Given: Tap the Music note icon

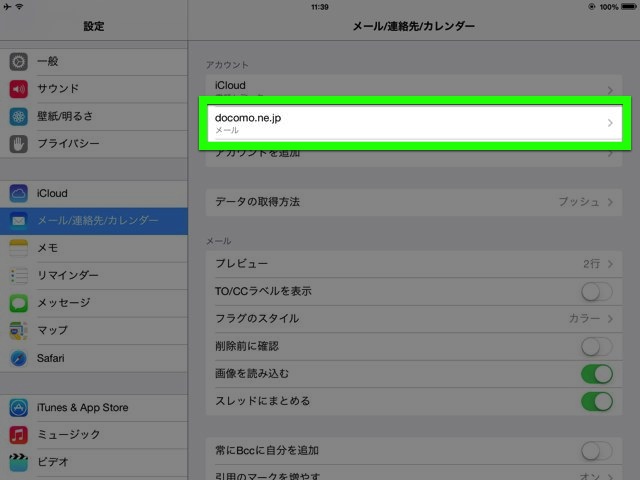Looking at the screenshot, I should [x=18, y=435].
